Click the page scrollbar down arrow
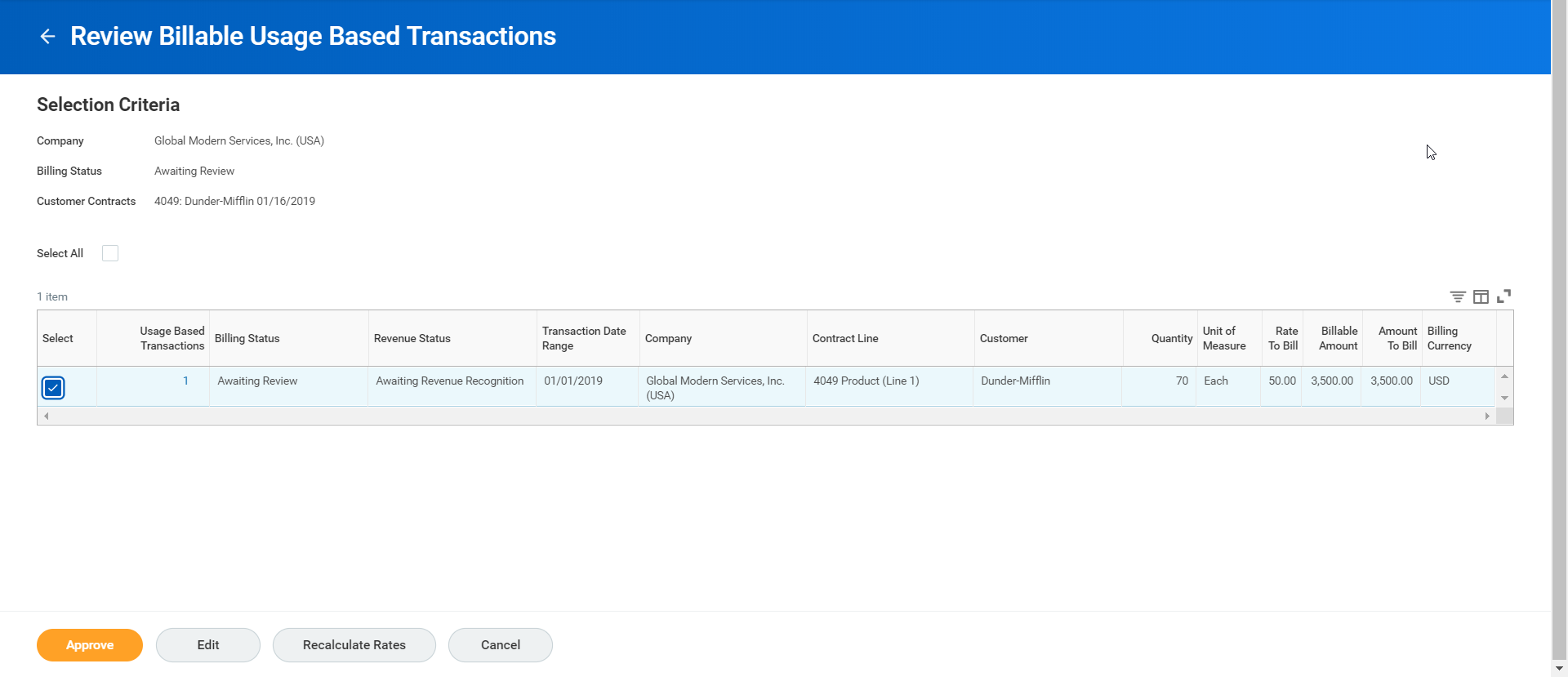 (1559, 669)
